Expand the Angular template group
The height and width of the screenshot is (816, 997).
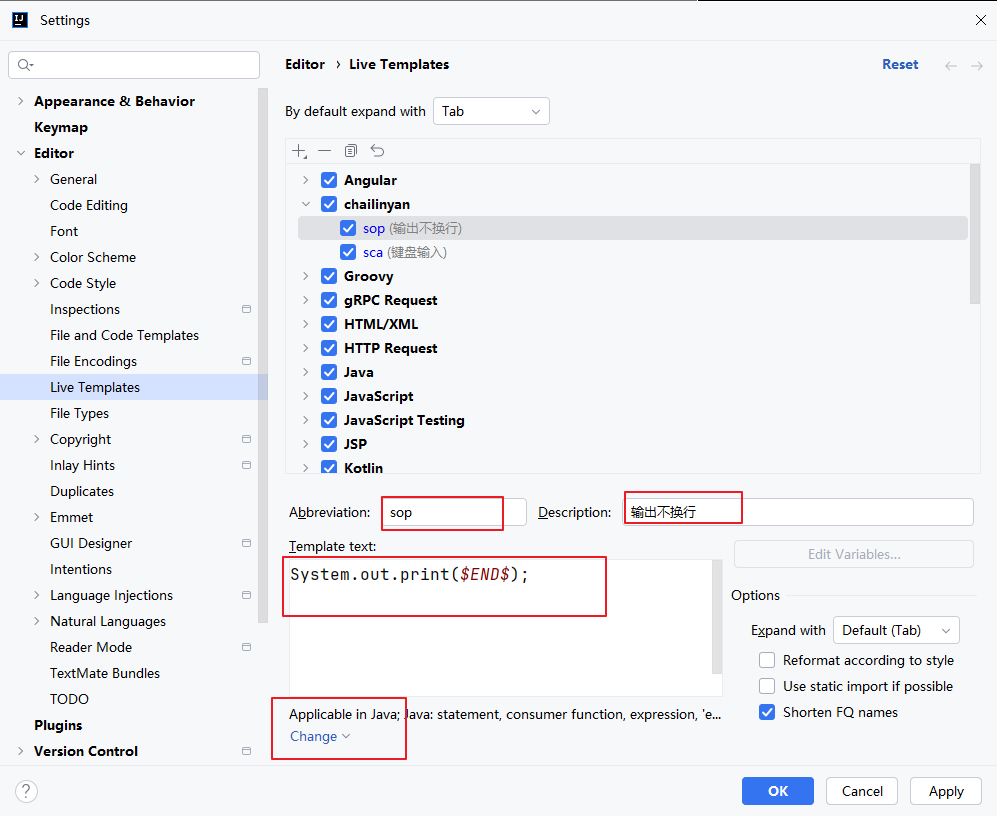pos(306,180)
